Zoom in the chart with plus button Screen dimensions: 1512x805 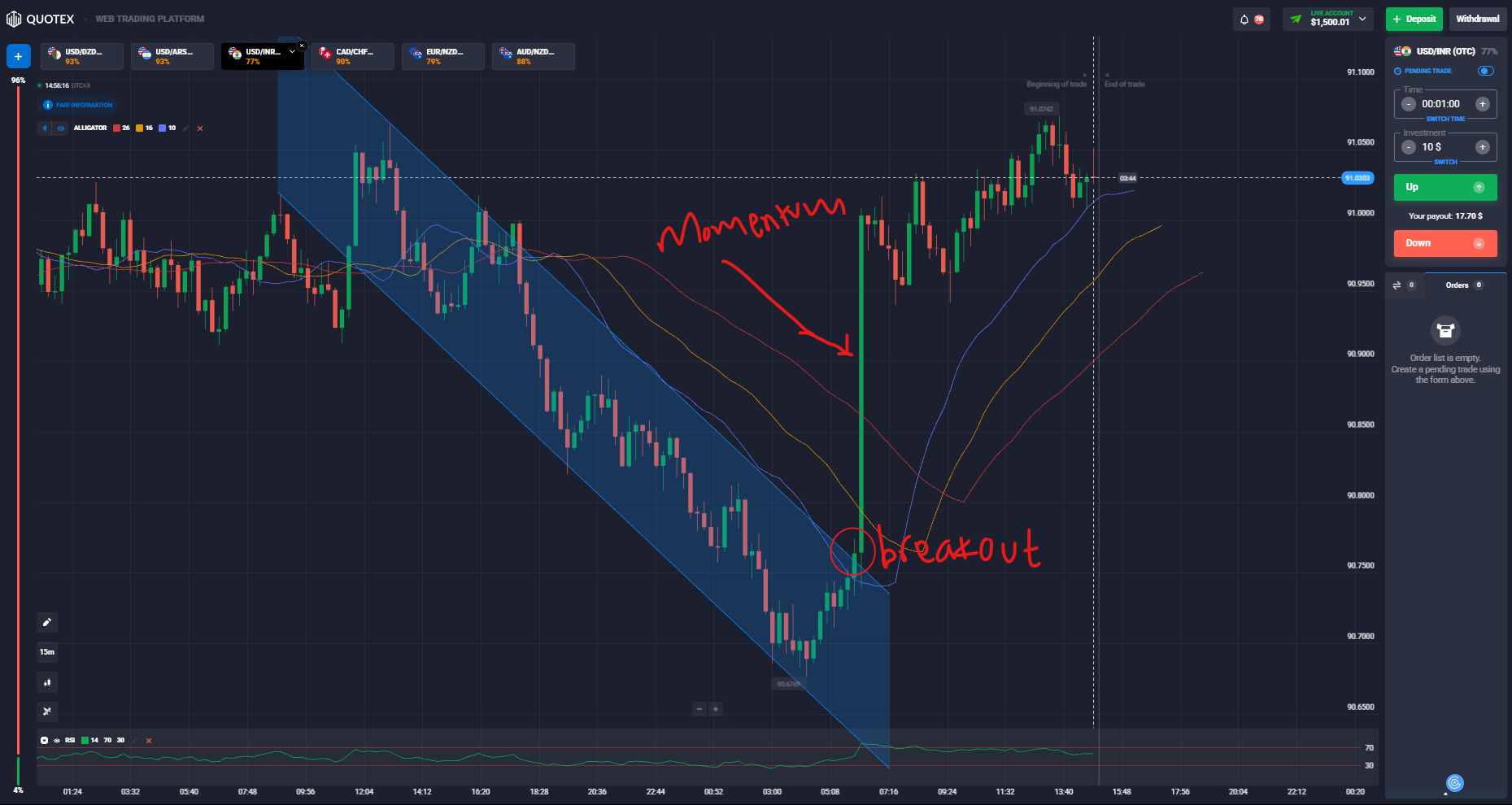coord(716,709)
